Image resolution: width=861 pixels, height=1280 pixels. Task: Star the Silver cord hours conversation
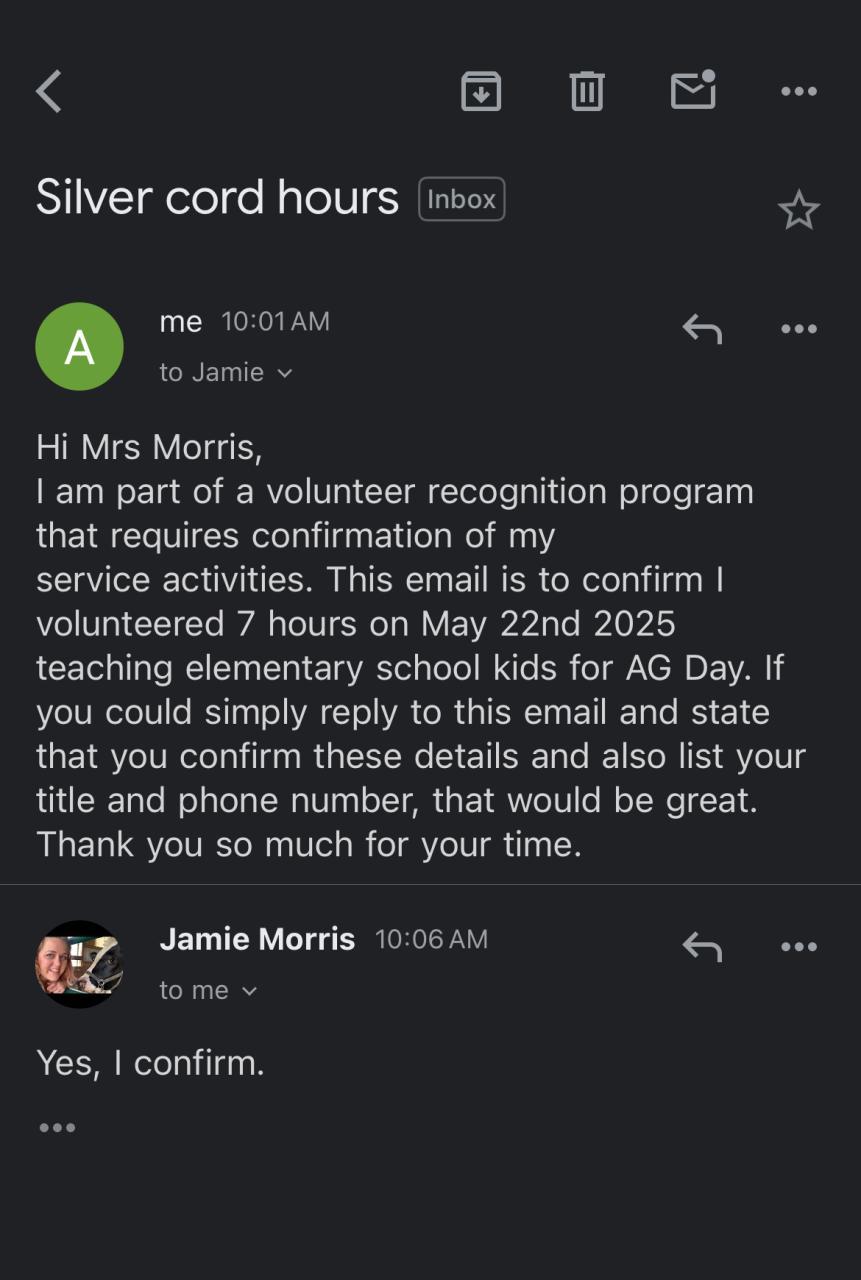coord(798,211)
